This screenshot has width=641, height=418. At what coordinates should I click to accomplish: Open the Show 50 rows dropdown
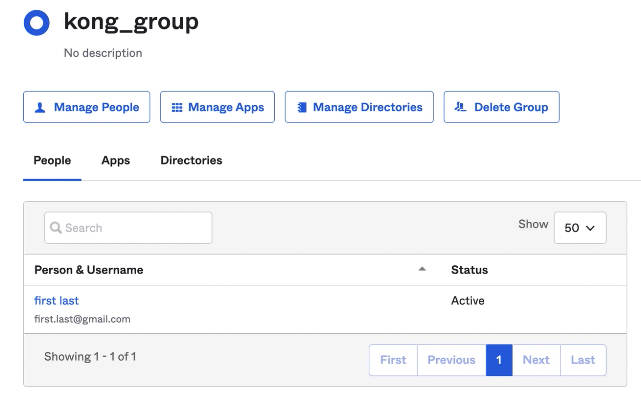(x=580, y=228)
